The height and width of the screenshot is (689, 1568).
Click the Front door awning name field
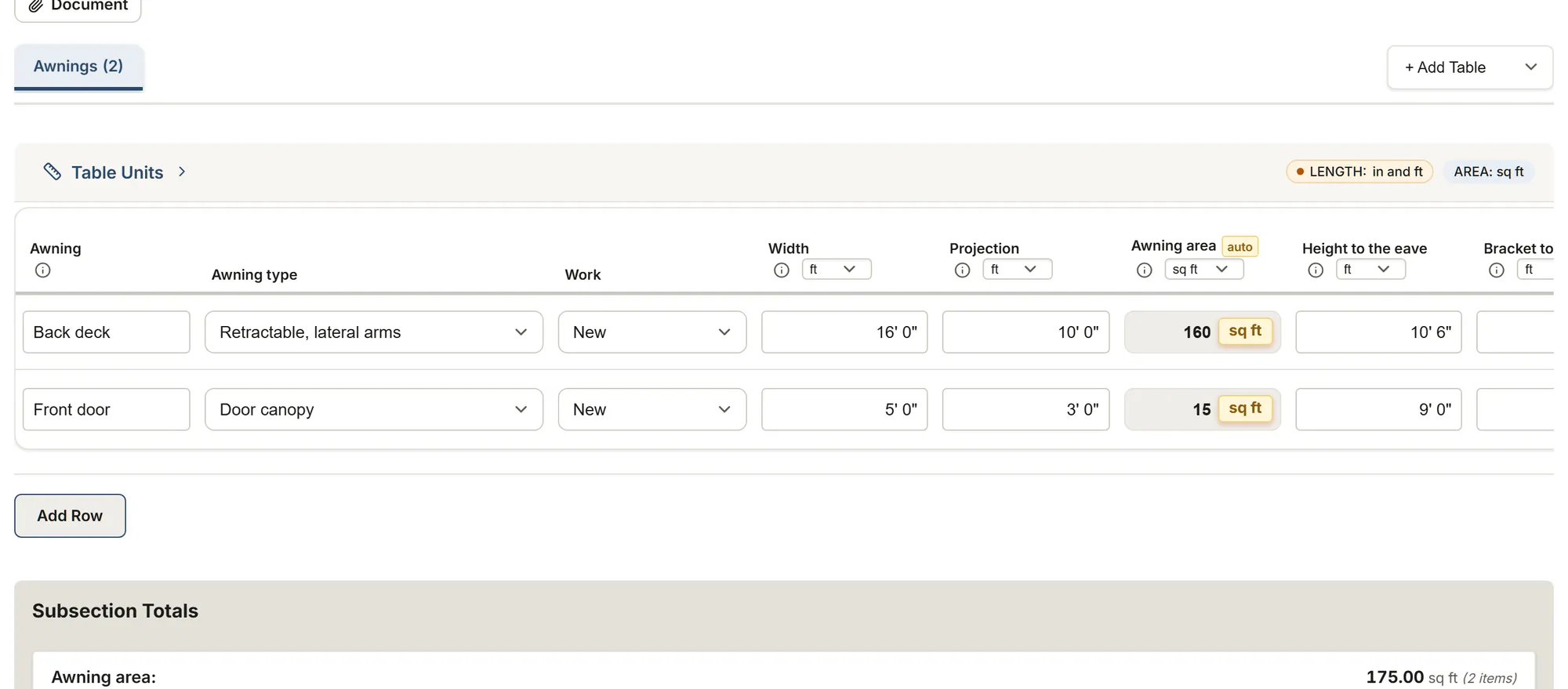tap(107, 409)
